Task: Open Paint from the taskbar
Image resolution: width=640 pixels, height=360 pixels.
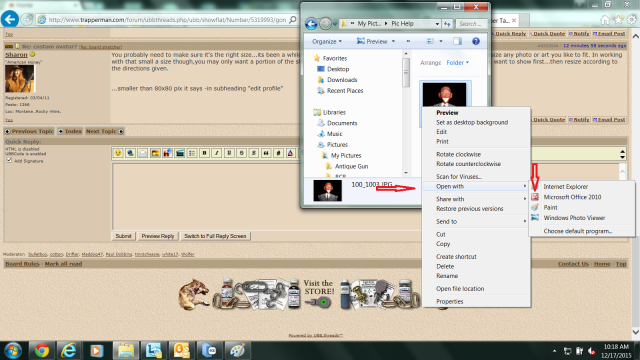Action: [237, 351]
